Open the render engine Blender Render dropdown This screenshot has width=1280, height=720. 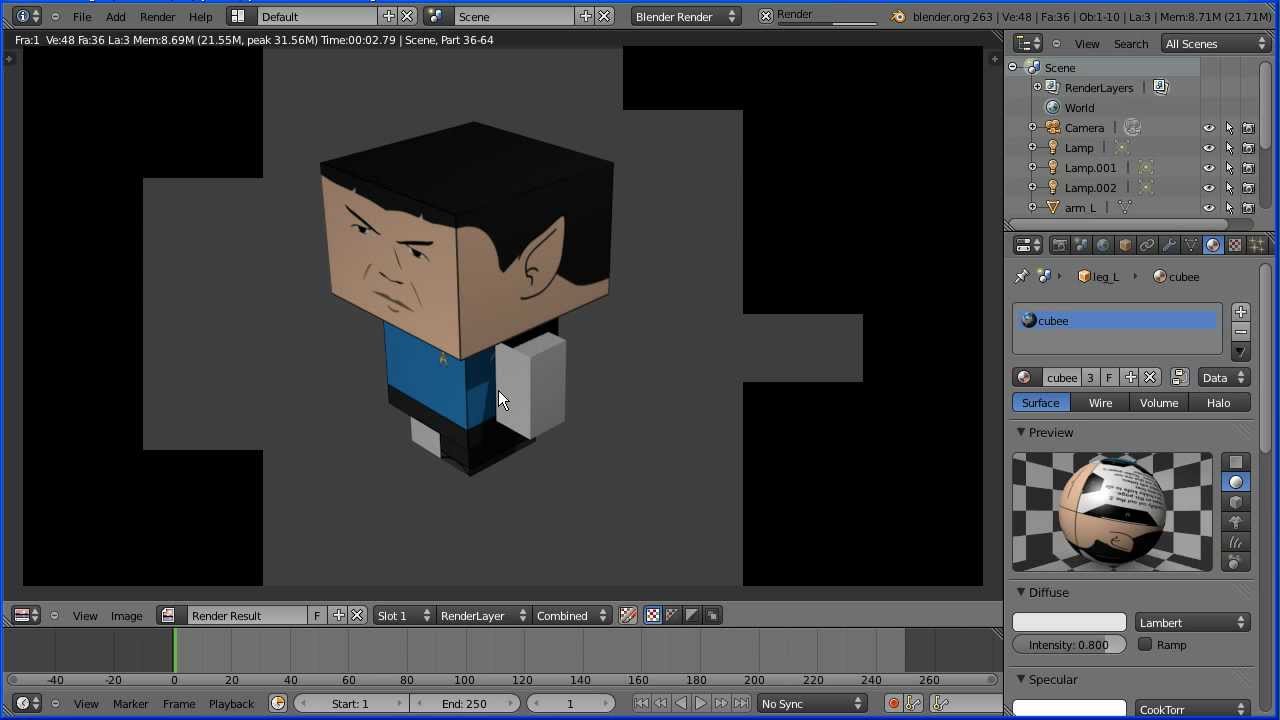[x=686, y=16]
